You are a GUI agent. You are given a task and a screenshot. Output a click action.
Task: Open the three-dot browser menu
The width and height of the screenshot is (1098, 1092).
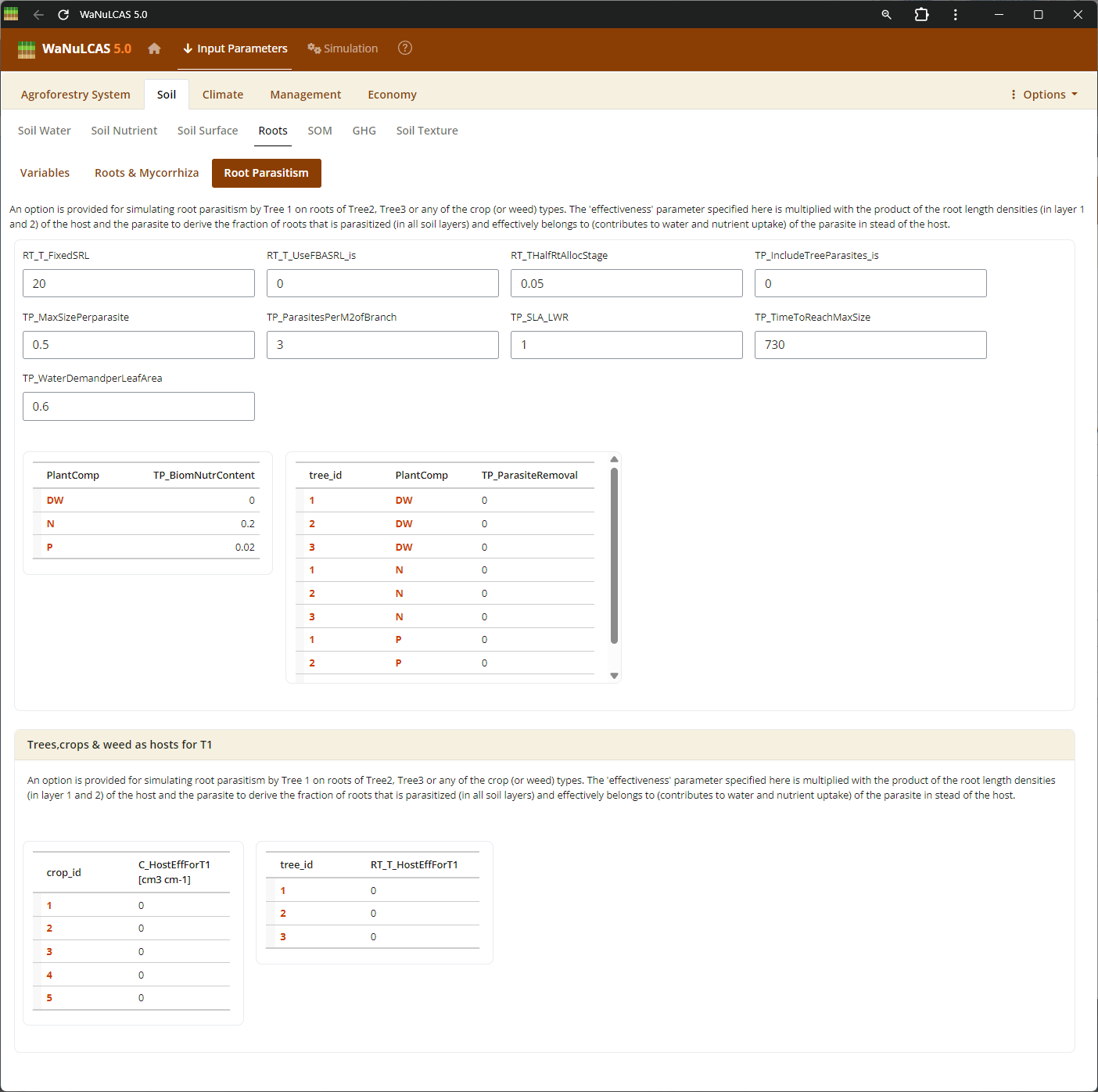(x=955, y=15)
